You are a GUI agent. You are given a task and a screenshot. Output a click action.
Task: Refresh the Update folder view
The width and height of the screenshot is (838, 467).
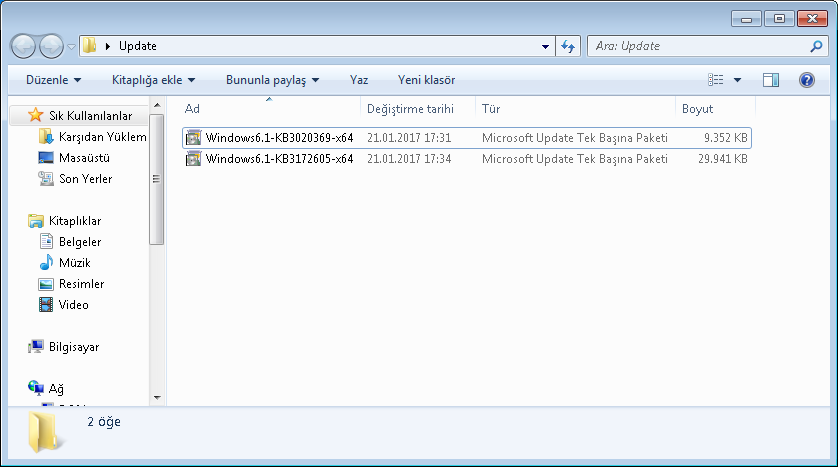click(568, 46)
